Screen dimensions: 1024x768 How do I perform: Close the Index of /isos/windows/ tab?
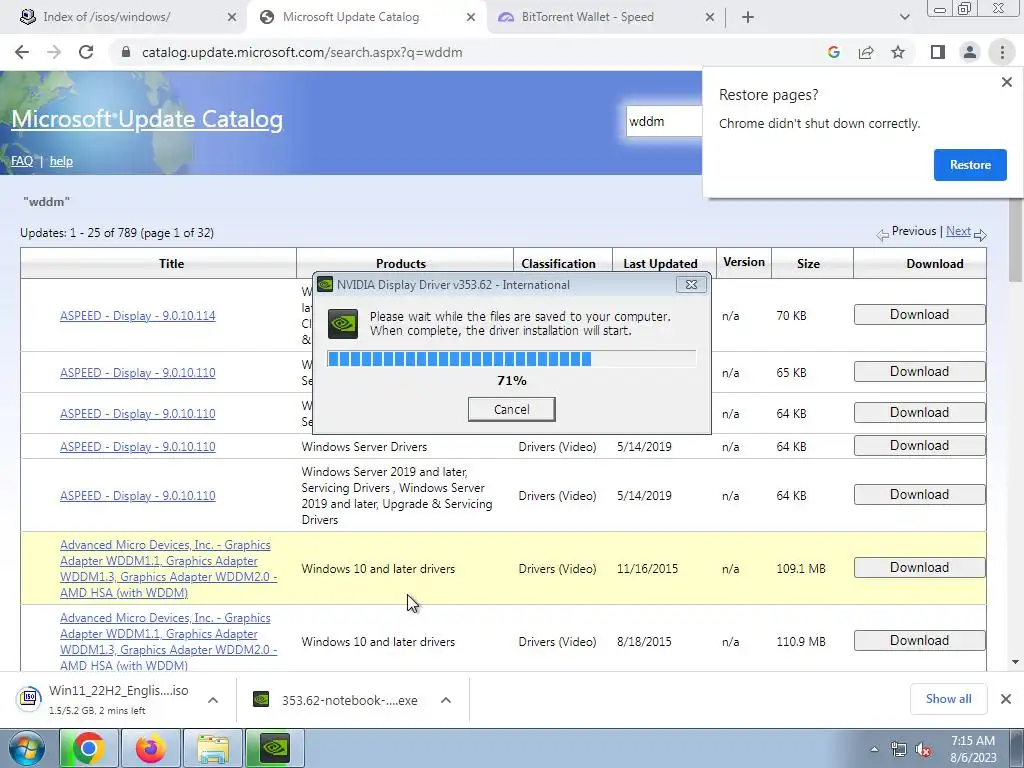point(232,18)
